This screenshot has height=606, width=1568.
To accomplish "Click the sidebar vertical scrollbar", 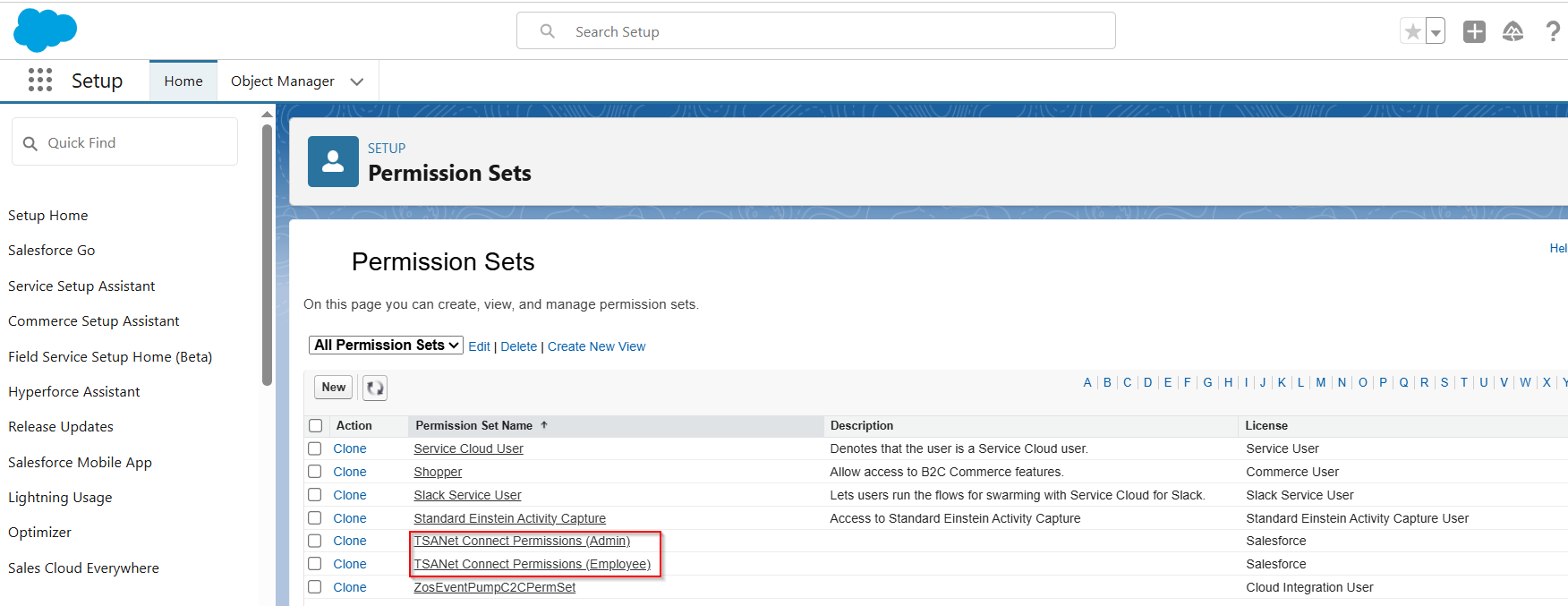I will (x=267, y=255).
